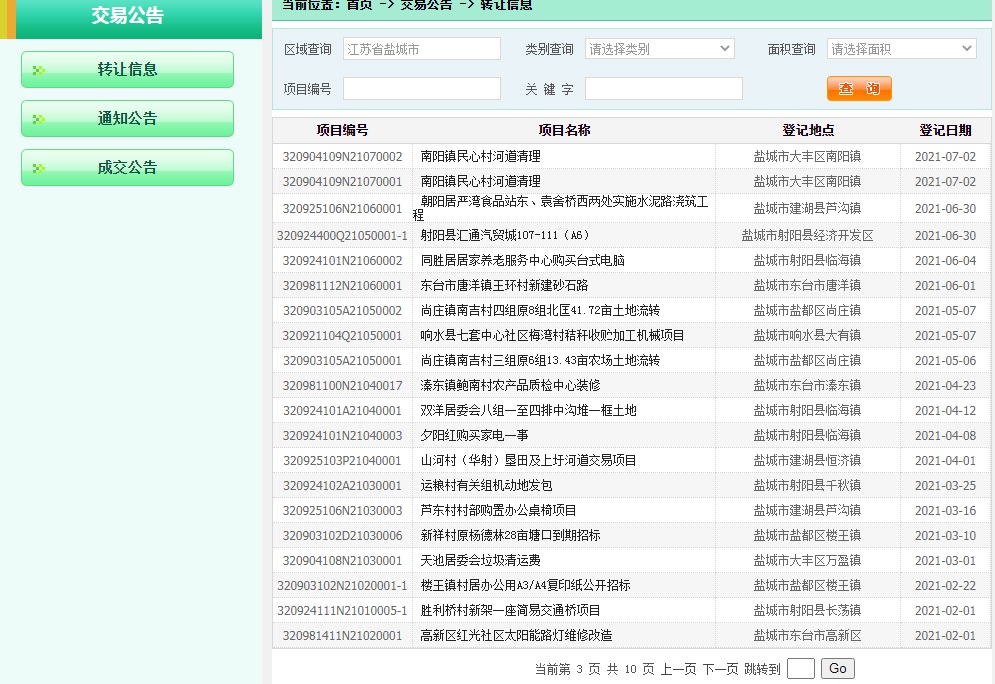Click the arrow icon beside 通知公告
This screenshot has width=995, height=684.
click(x=40, y=119)
